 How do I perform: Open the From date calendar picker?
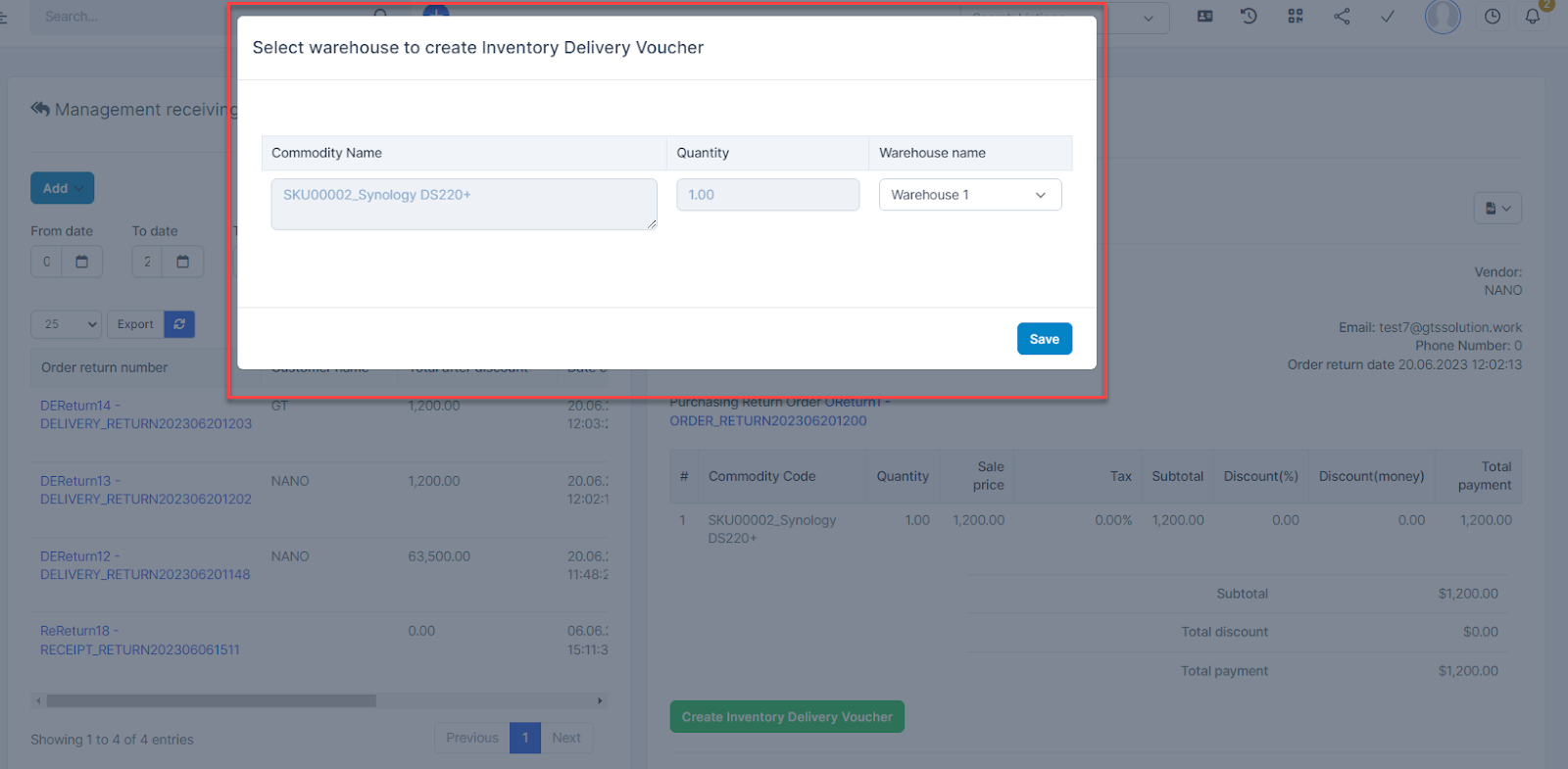[x=82, y=262]
